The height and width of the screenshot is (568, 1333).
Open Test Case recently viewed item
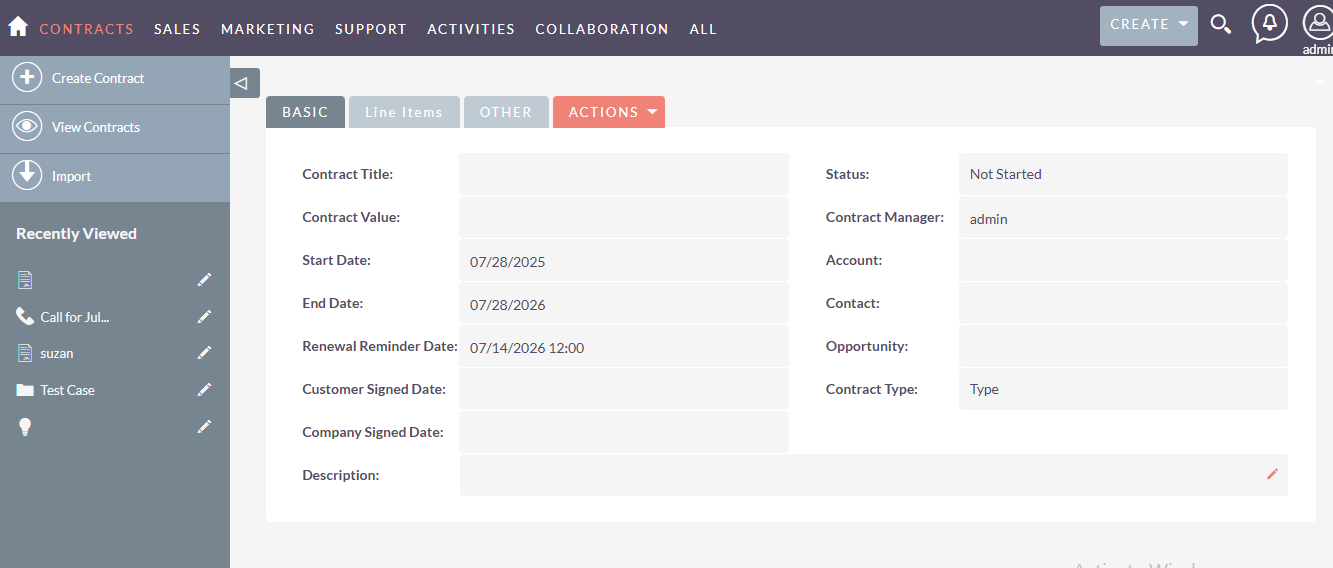pos(67,390)
